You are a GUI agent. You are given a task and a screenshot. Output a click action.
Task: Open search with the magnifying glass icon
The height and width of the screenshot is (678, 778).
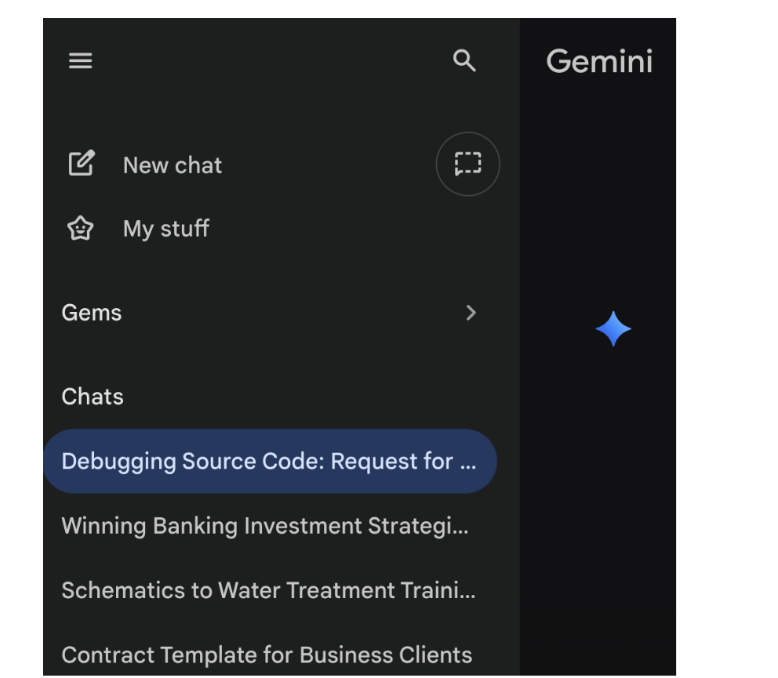point(464,61)
